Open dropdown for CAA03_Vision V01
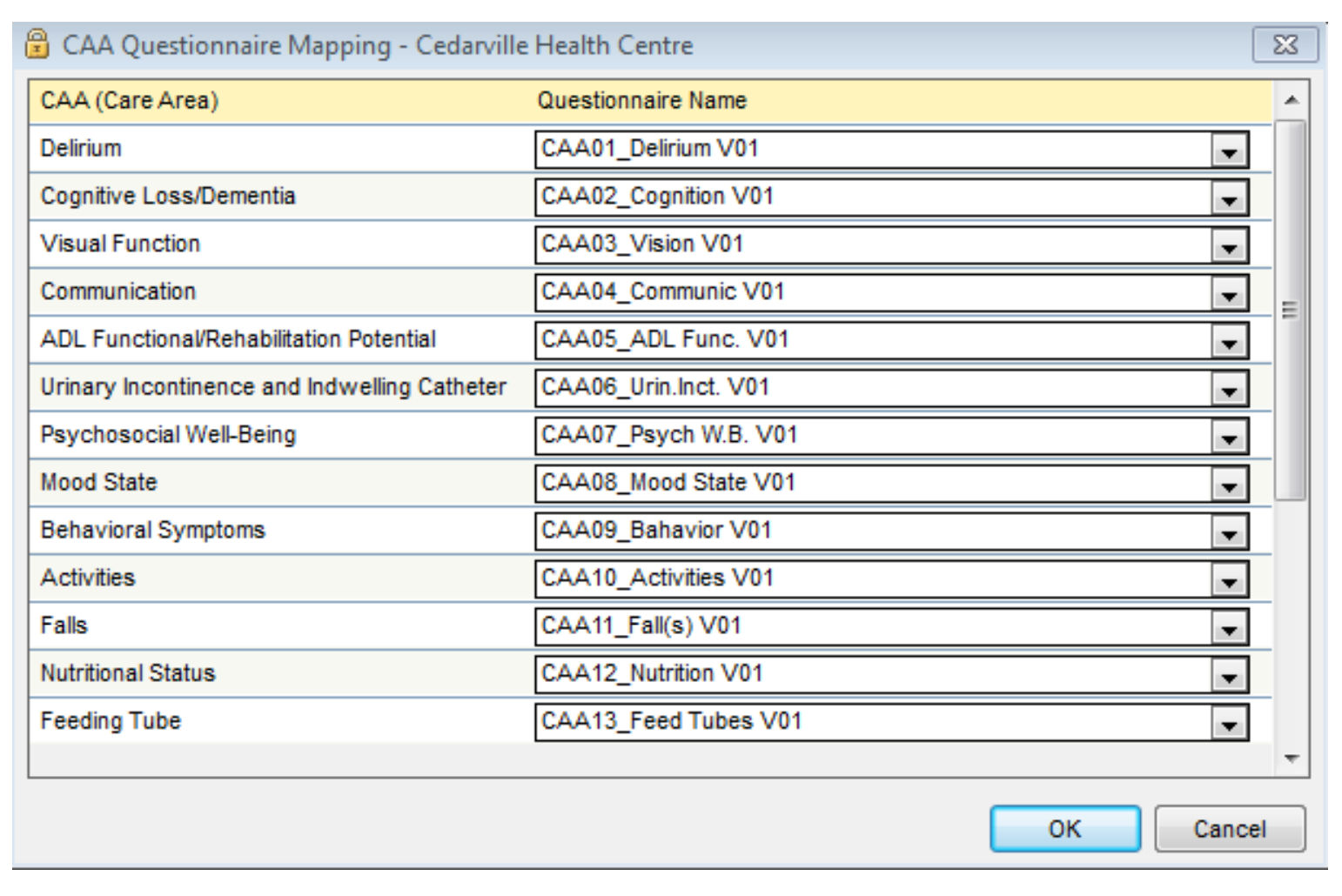1342x896 pixels. [x=1229, y=246]
